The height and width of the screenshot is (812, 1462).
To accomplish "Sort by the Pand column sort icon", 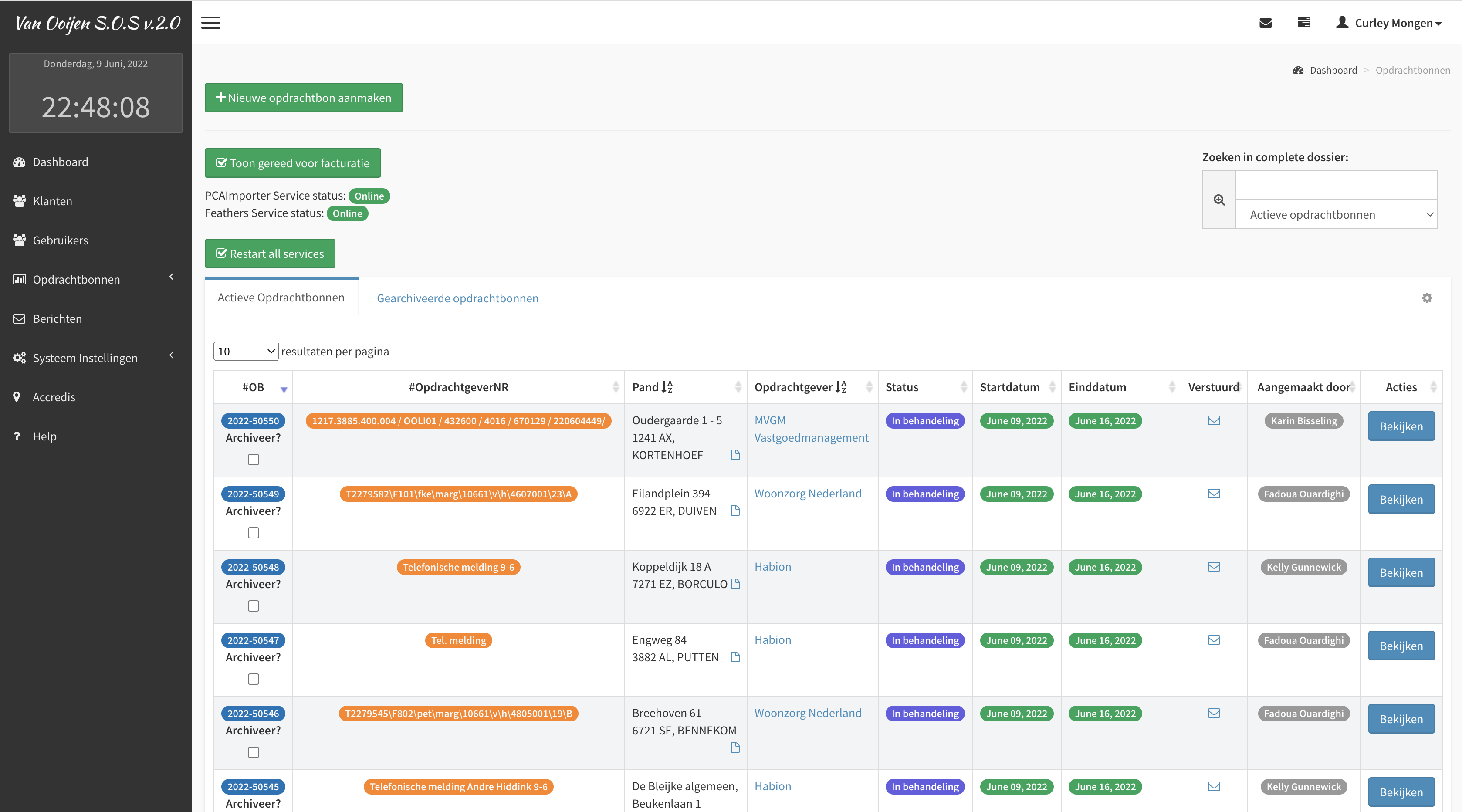I will tap(667, 387).
